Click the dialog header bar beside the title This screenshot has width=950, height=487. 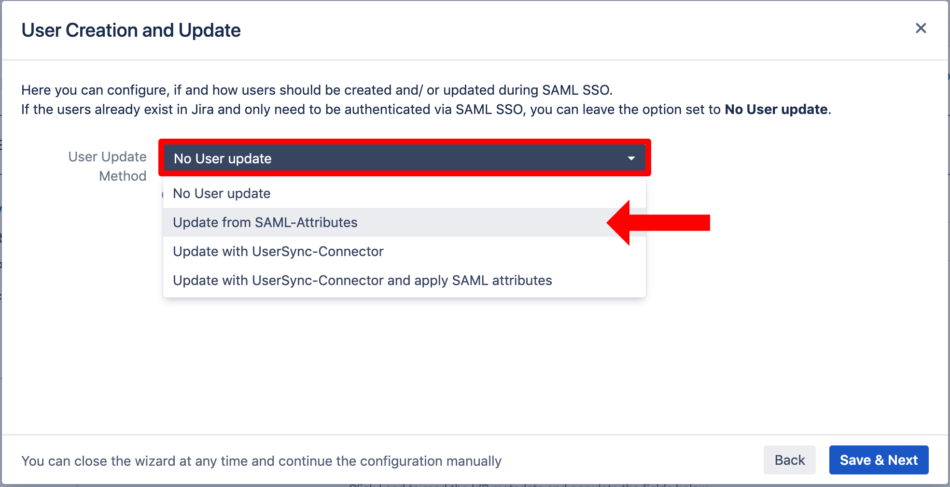pyautogui.click(x=576, y=30)
